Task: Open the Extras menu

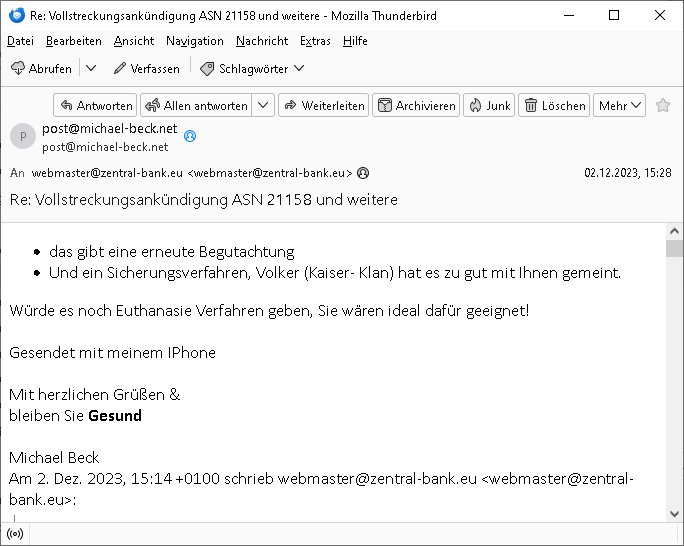Action: [315, 41]
